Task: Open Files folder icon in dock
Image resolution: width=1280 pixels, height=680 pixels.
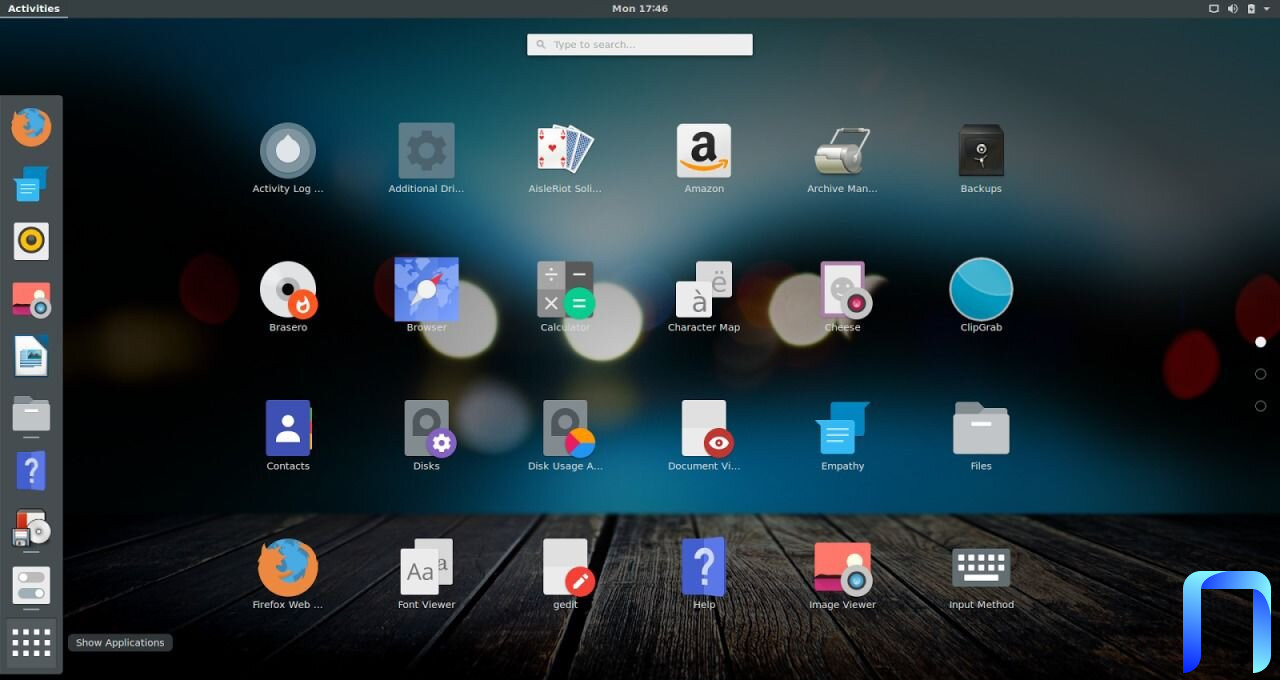Action: click(31, 413)
